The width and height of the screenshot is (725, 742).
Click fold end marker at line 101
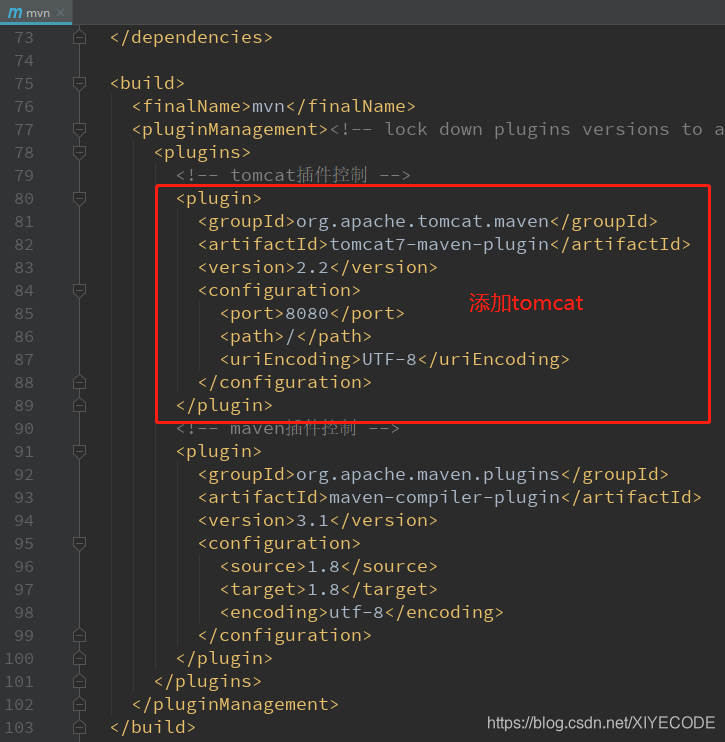pyautogui.click(x=80, y=681)
